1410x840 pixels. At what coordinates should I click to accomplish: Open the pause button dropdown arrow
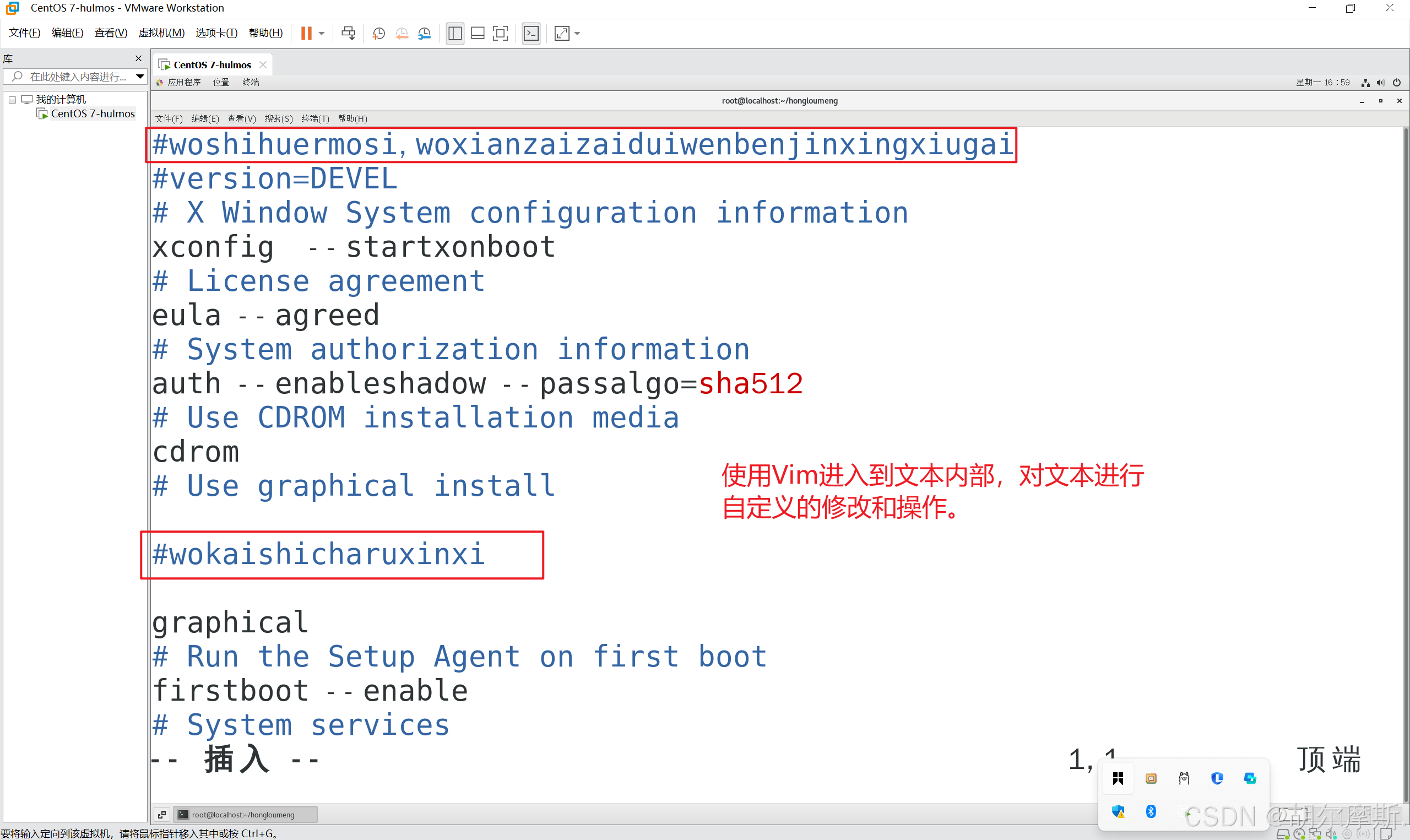pos(322,34)
